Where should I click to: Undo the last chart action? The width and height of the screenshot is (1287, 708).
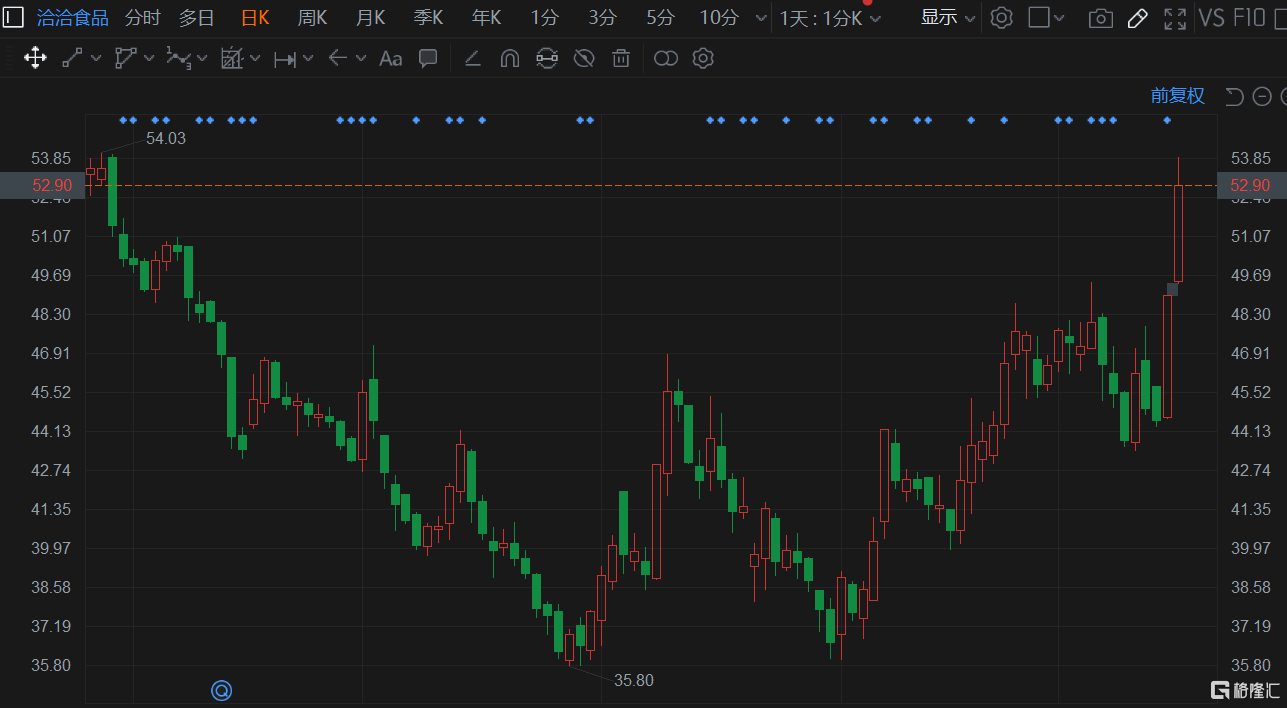[1234, 96]
